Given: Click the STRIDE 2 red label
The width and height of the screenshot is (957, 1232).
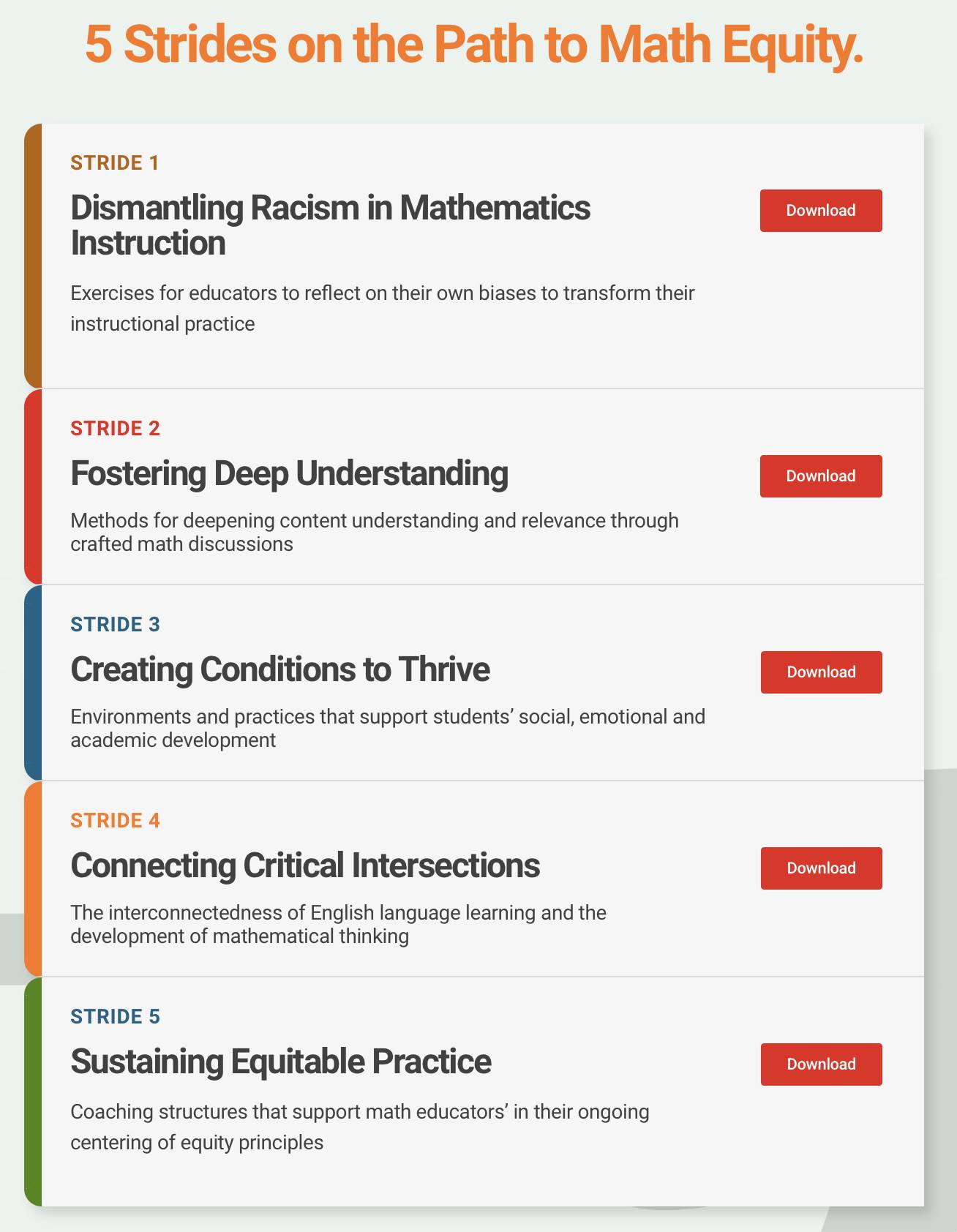Looking at the screenshot, I should [x=115, y=428].
